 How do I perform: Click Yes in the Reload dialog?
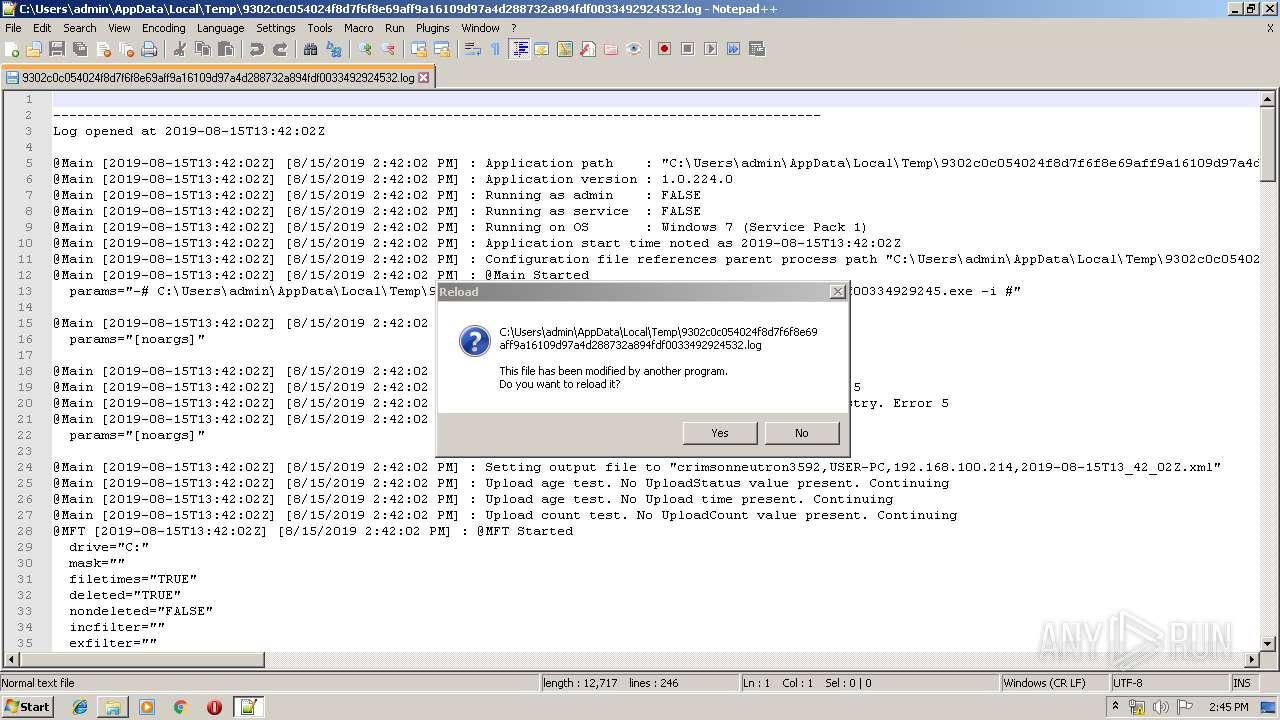coord(720,433)
